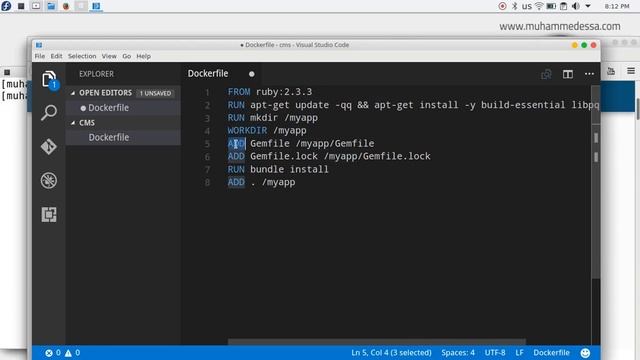Open the Selection menu
The width and height of the screenshot is (640, 360).
click(82, 56)
